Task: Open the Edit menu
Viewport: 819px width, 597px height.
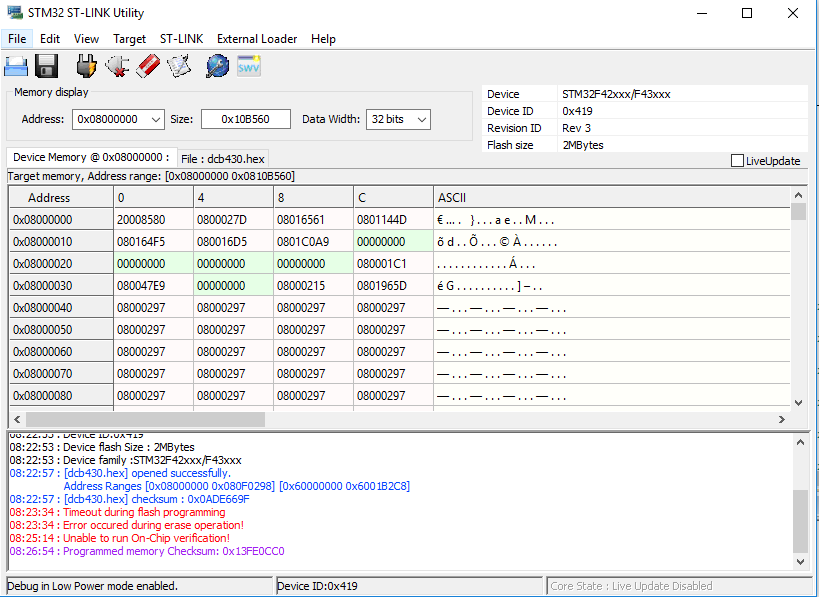Action: 50,39
